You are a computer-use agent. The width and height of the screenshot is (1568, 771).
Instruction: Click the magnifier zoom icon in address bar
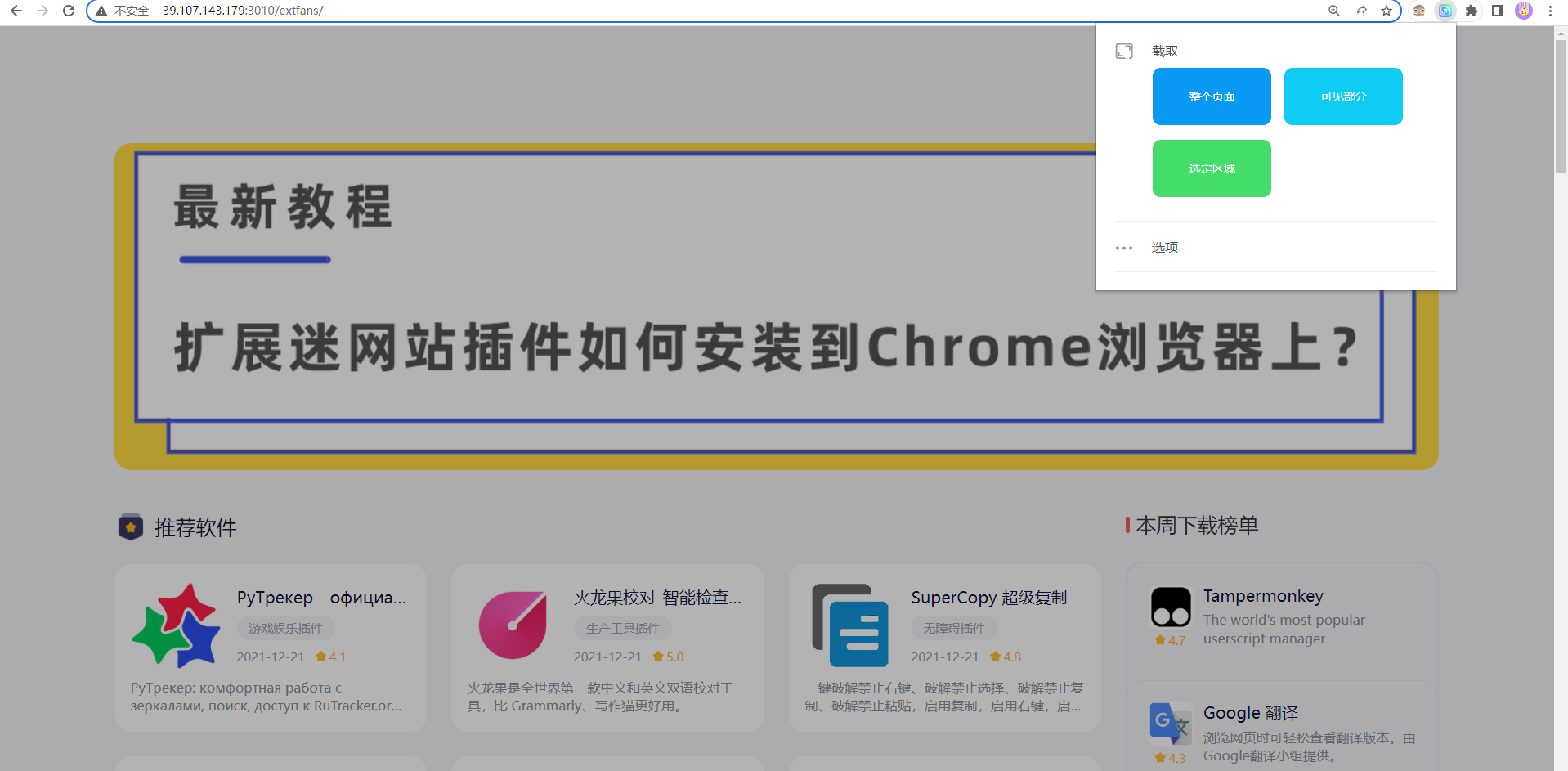[1333, 11]
